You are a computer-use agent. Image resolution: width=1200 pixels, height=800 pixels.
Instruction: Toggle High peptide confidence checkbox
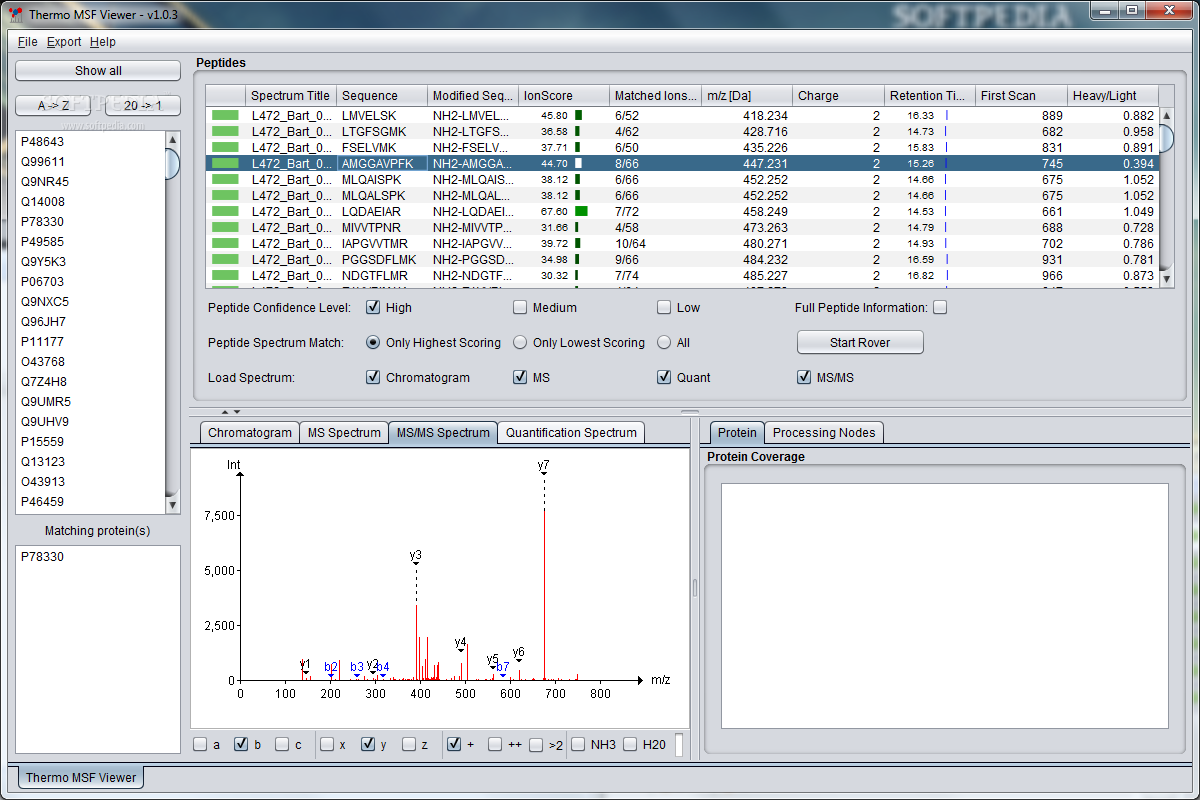tap(373, 307)
